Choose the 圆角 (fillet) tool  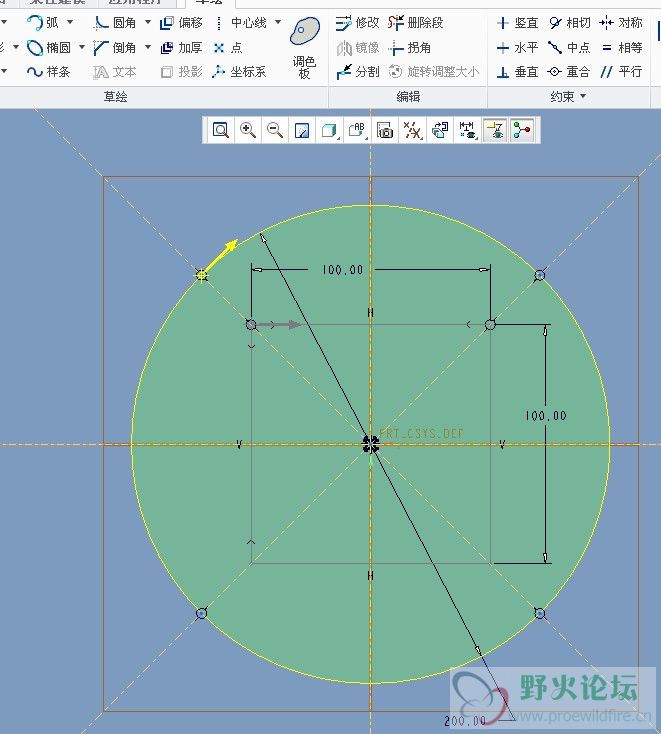pos(115,22)
